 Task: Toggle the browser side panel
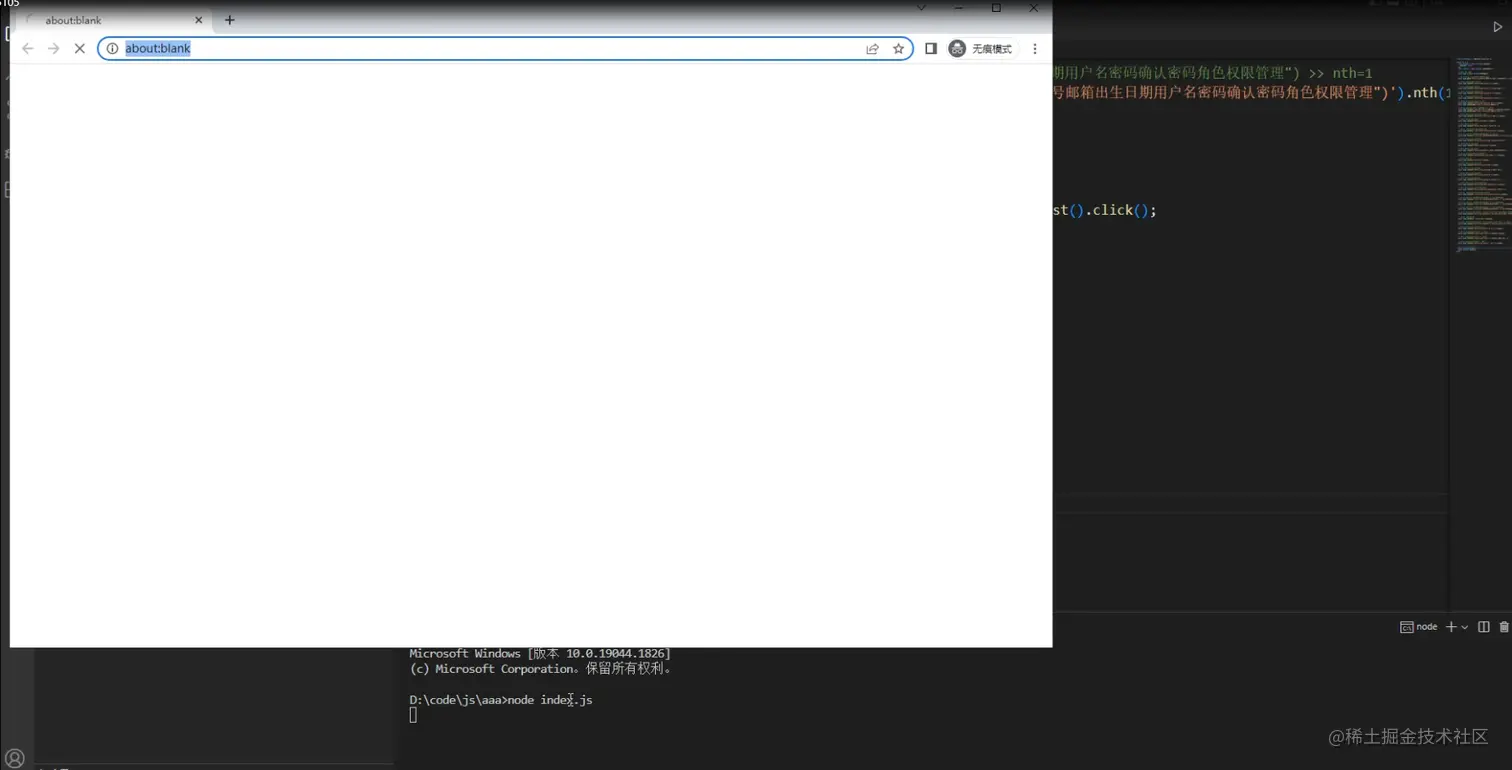coord(930,48)
